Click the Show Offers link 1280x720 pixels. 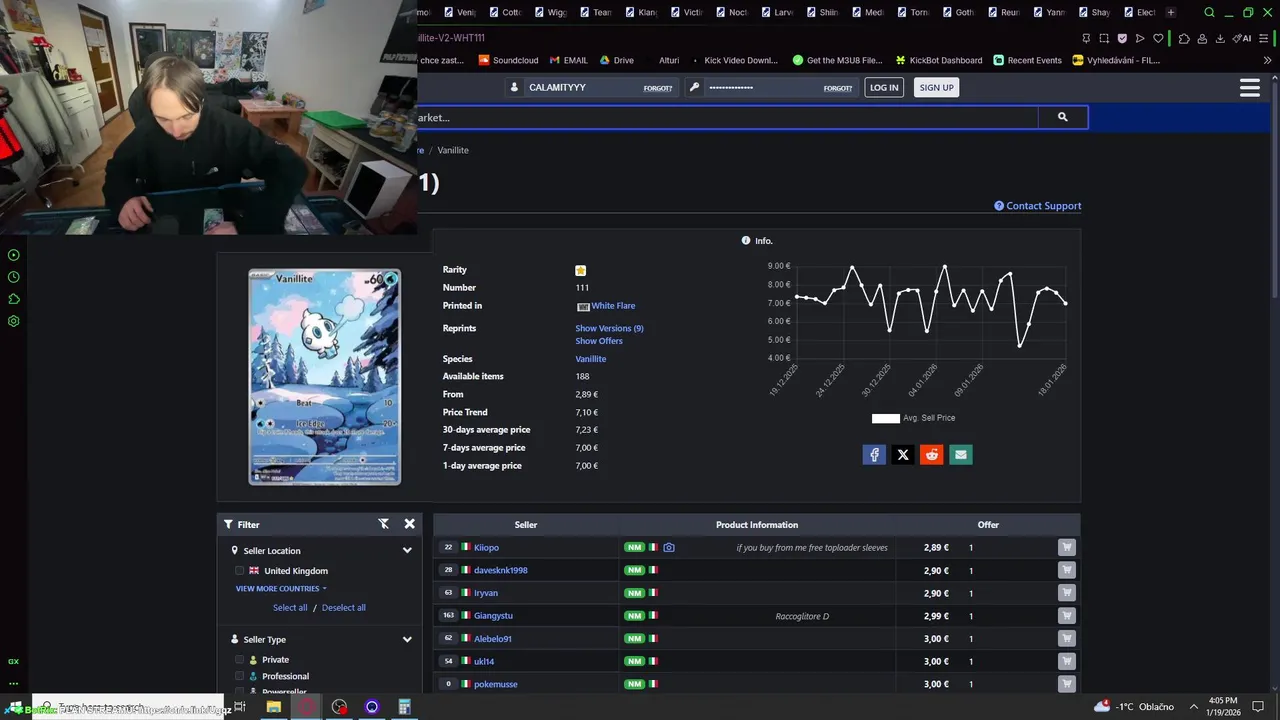599,341
